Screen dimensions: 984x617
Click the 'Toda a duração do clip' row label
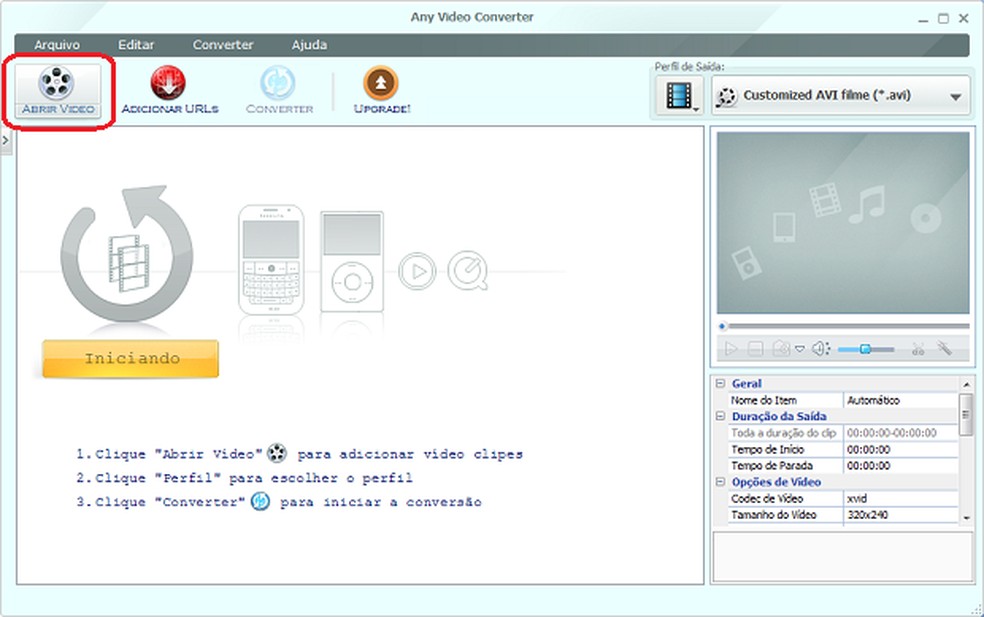point(784,433)
